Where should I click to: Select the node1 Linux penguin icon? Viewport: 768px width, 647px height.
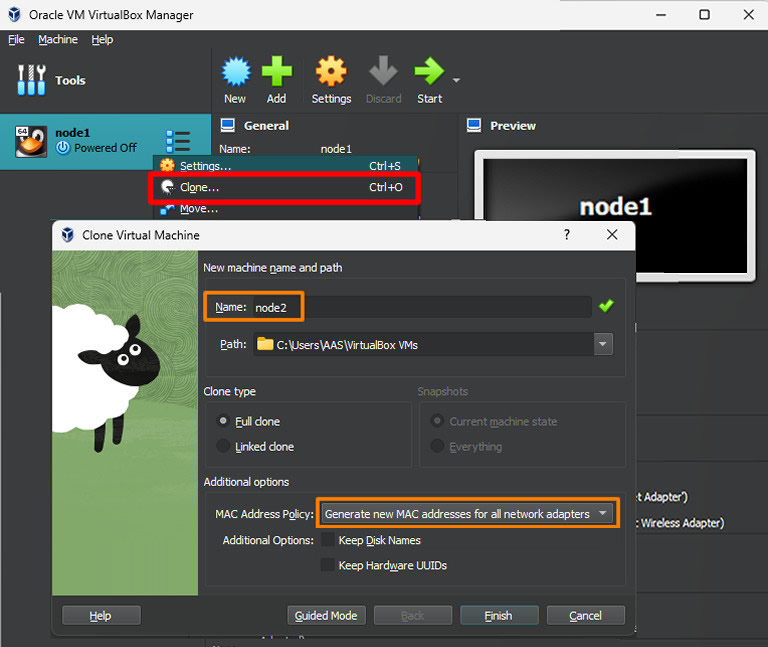[x=31, y=142]
